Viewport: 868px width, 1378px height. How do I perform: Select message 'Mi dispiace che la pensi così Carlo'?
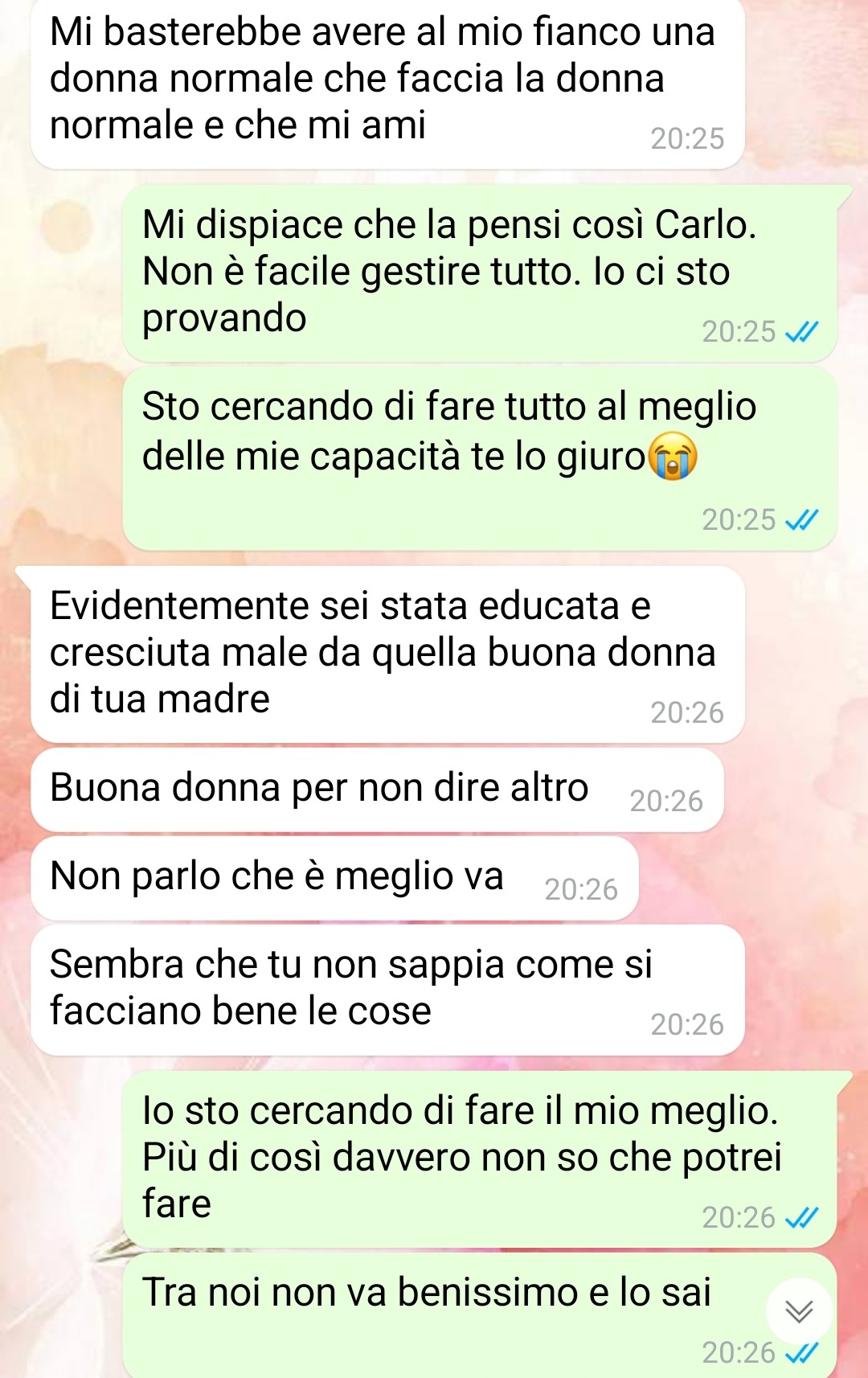pos(480,273)
